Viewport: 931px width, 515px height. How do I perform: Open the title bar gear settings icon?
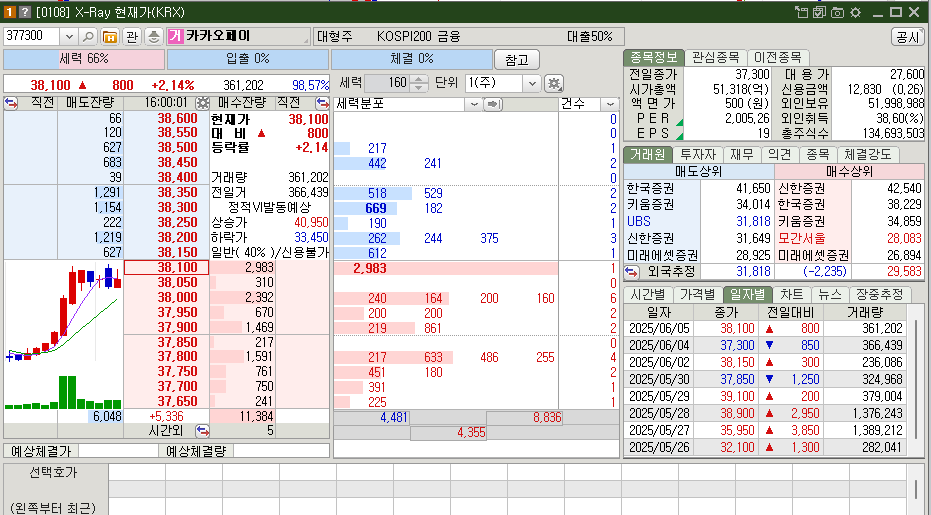pyautogui.click(x=855, y=12)
